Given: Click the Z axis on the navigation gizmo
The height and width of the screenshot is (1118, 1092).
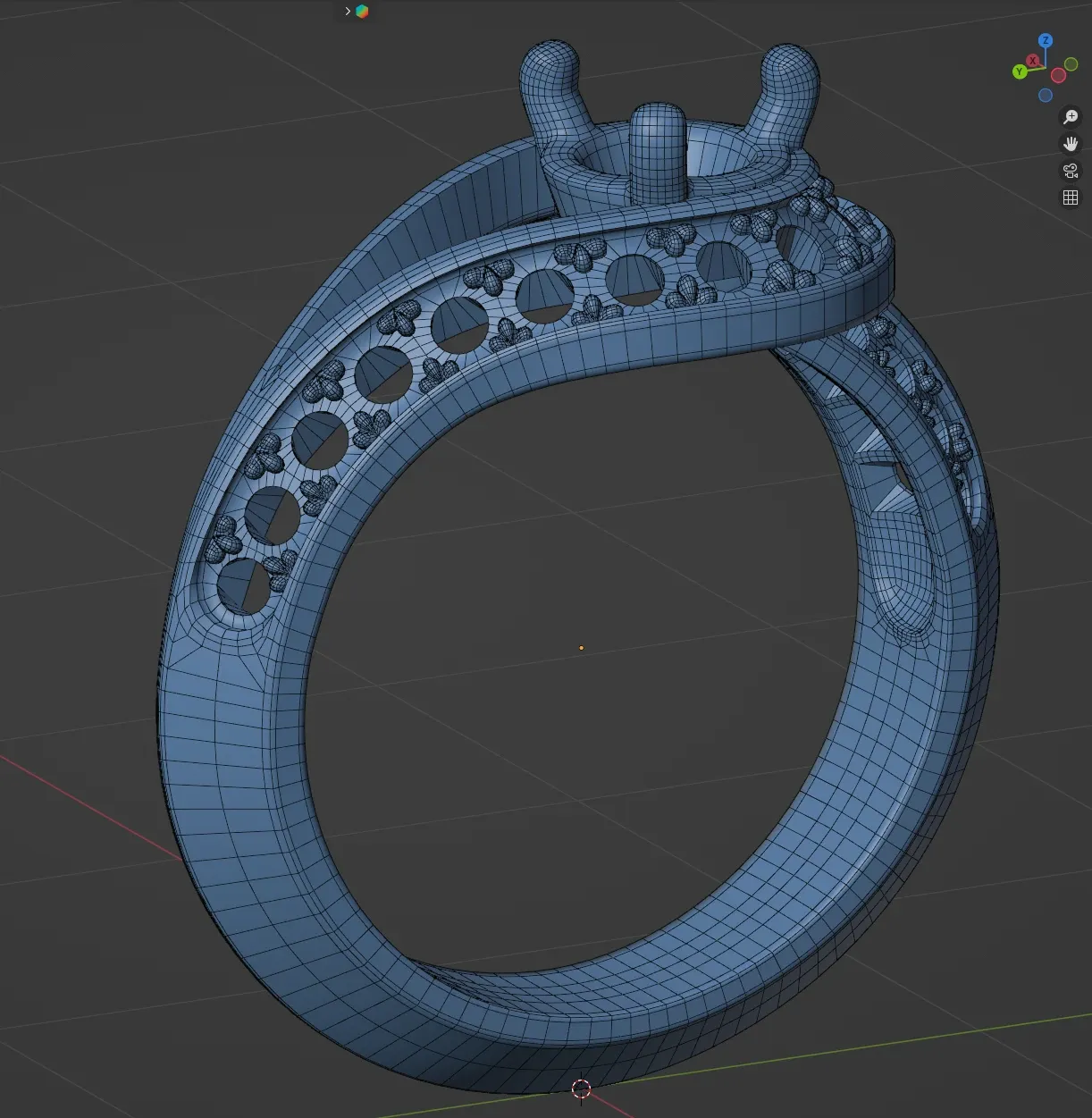Looking at the screenshot, I should click(1046, 40).
